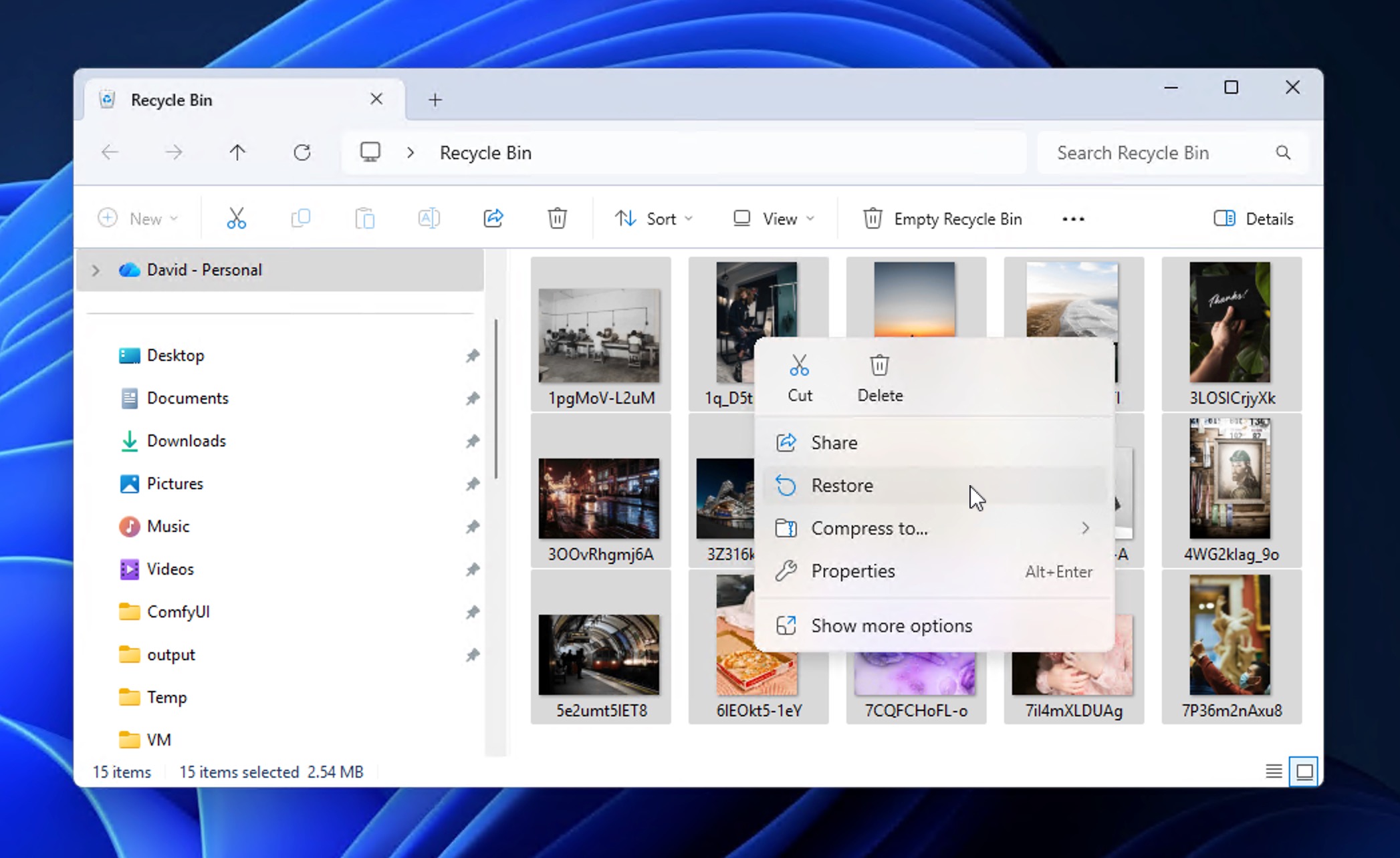The width and height of the screenshot is (1400, 858).
Task: Choose Restore from the context menu
Action: click(x=842, y=485)
